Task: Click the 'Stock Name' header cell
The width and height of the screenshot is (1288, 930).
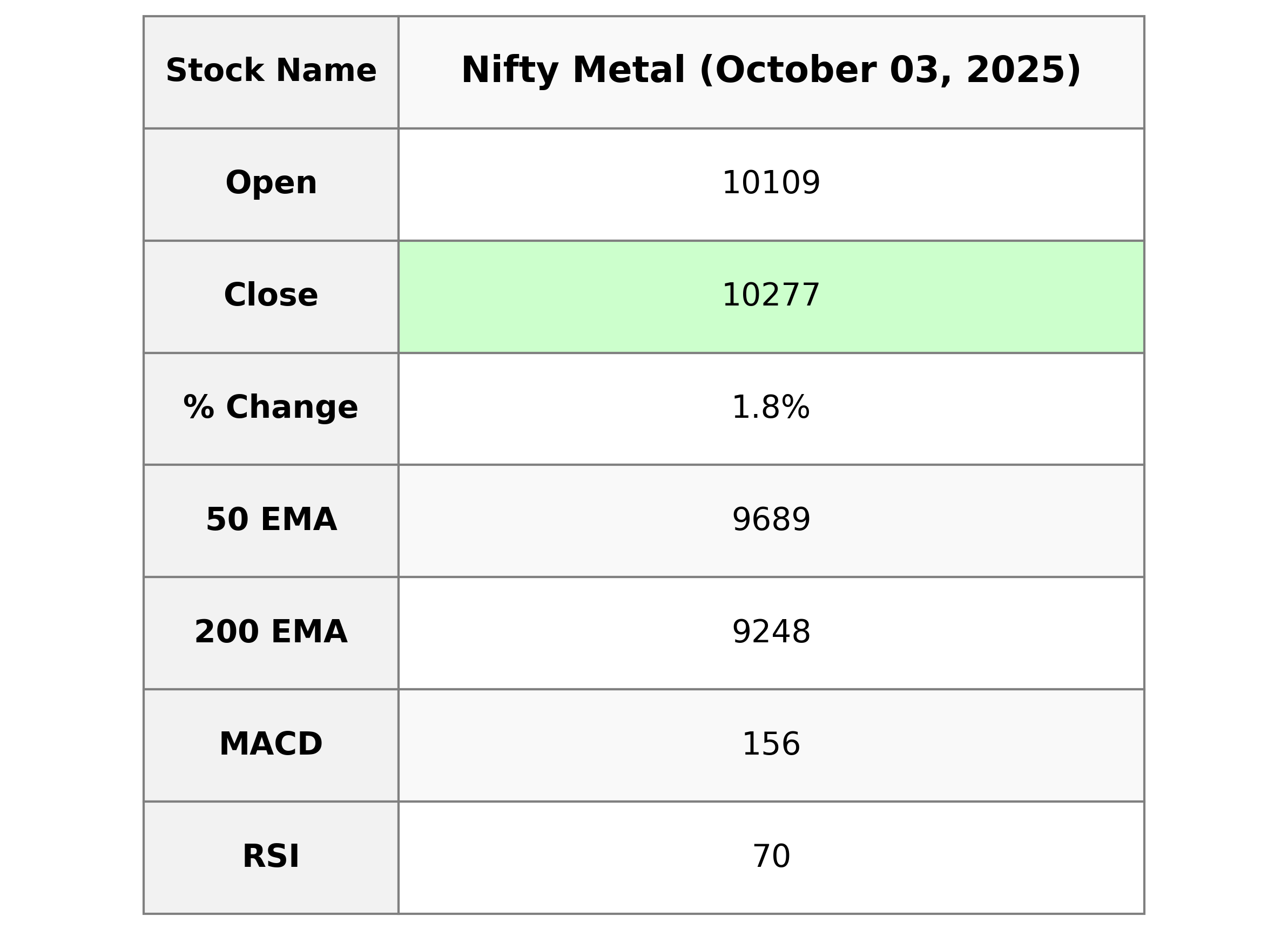Action: [271, 71]
